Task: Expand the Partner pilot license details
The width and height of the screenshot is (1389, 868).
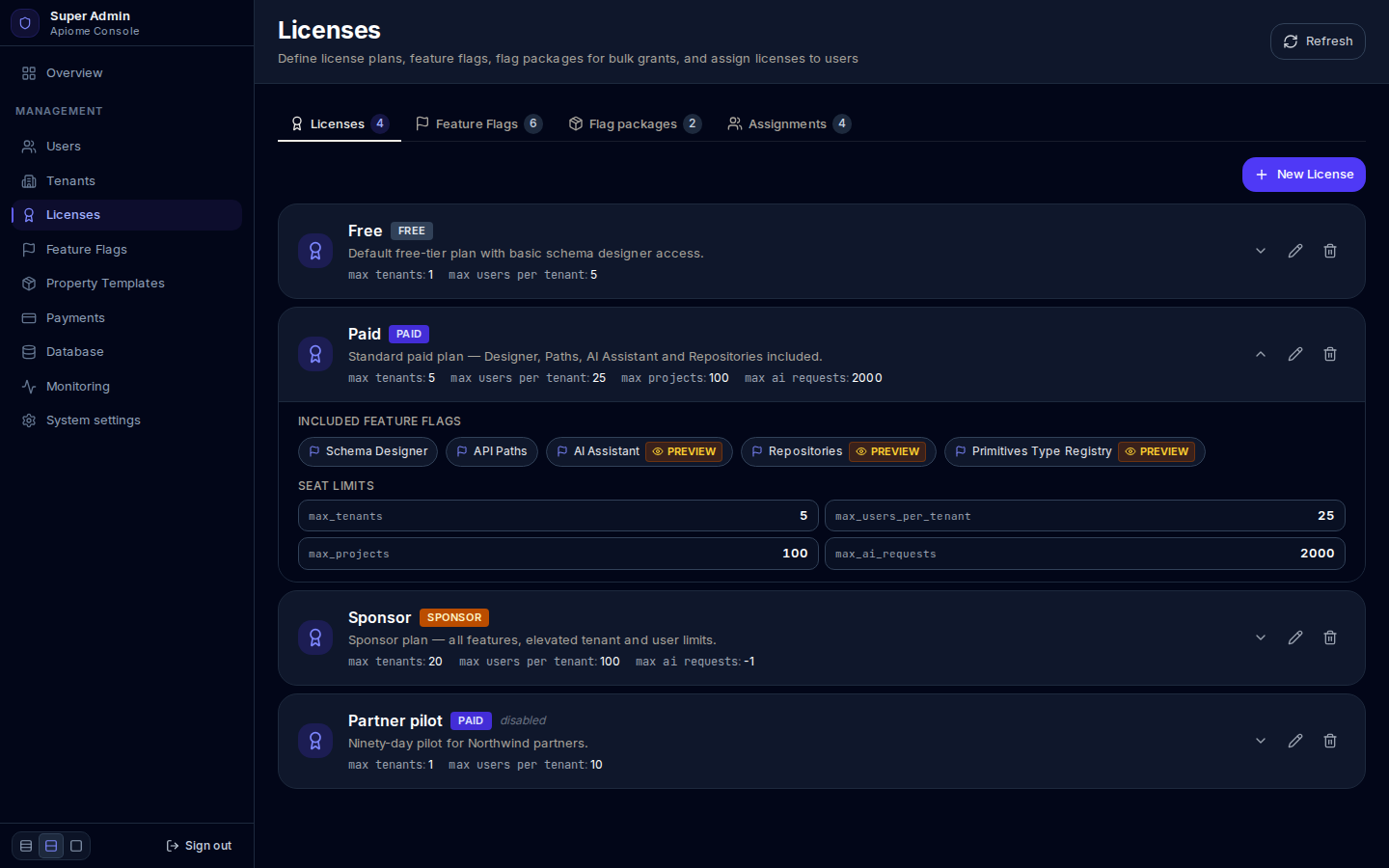Action: coord(1261,741)
